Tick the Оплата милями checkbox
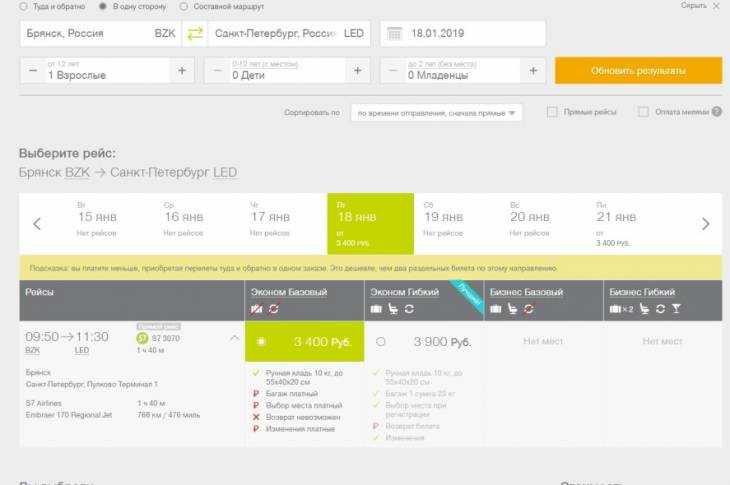The image size is (730, 485). pos(643,112)
